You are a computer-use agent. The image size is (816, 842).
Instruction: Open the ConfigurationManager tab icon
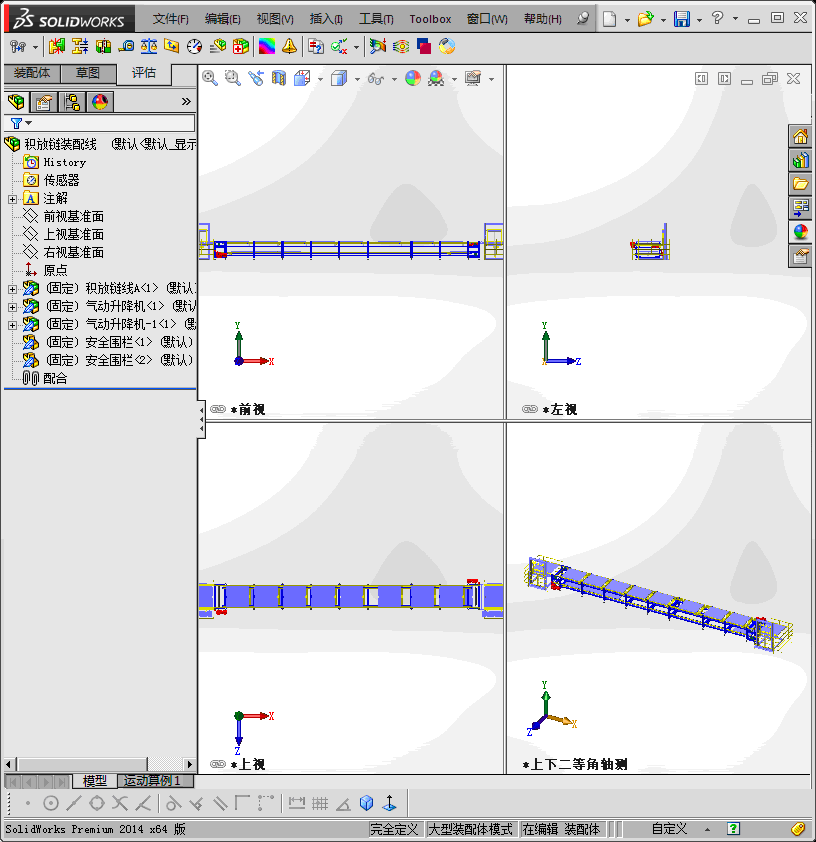pyautogui.click(x=72, y=101)
